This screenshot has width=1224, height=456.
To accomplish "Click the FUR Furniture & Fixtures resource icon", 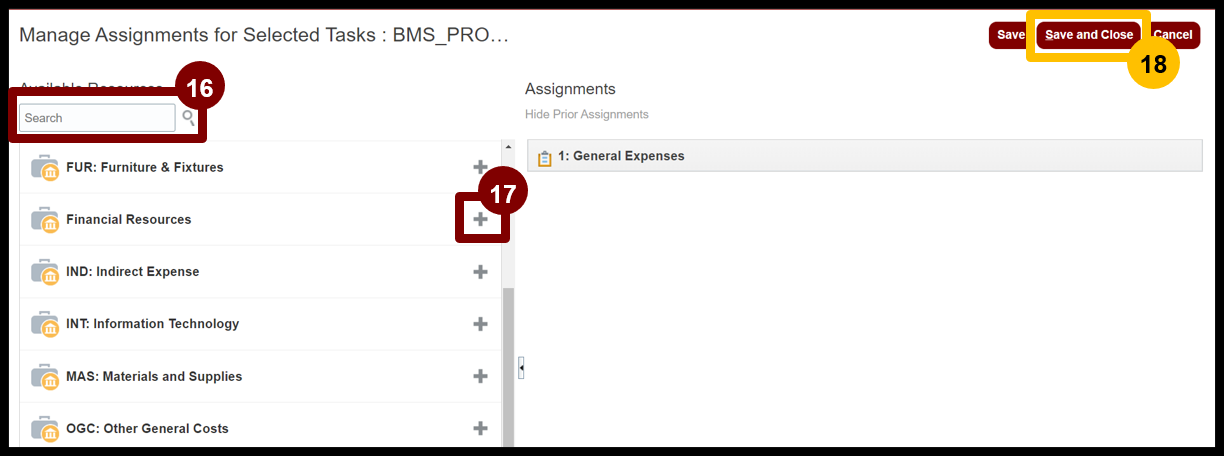I will tap(45, 167).
